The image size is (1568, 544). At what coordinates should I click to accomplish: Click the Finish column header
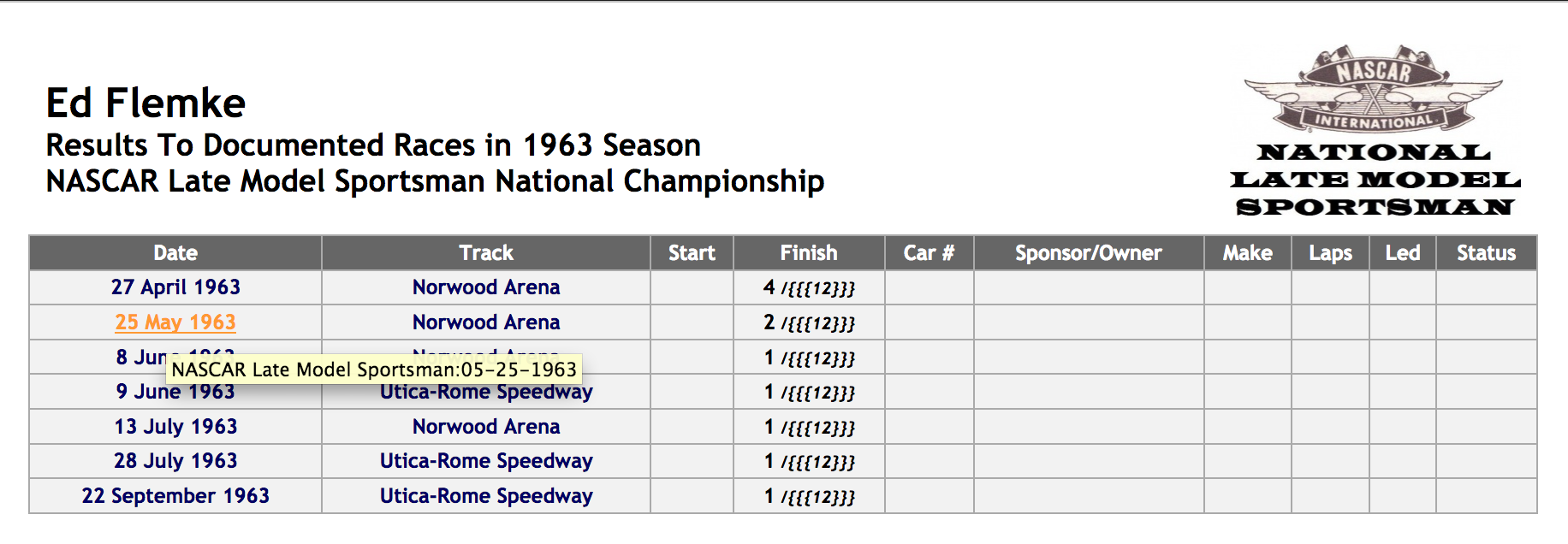(x=809, y=253)
